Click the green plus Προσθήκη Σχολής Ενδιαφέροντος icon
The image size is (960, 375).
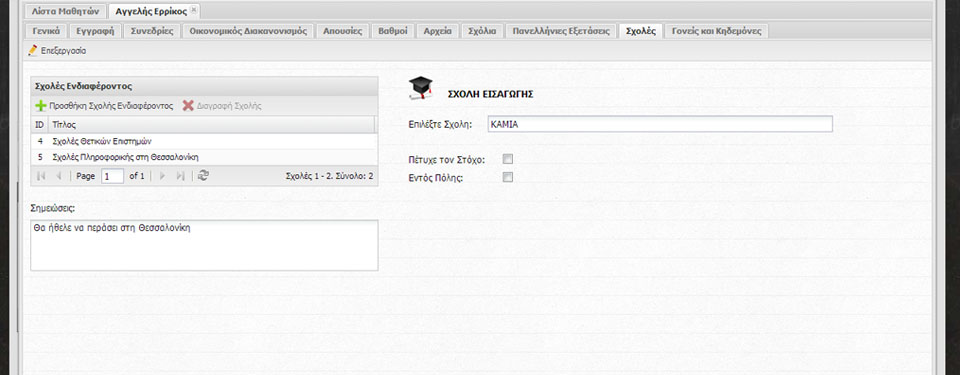click(41, 106)
